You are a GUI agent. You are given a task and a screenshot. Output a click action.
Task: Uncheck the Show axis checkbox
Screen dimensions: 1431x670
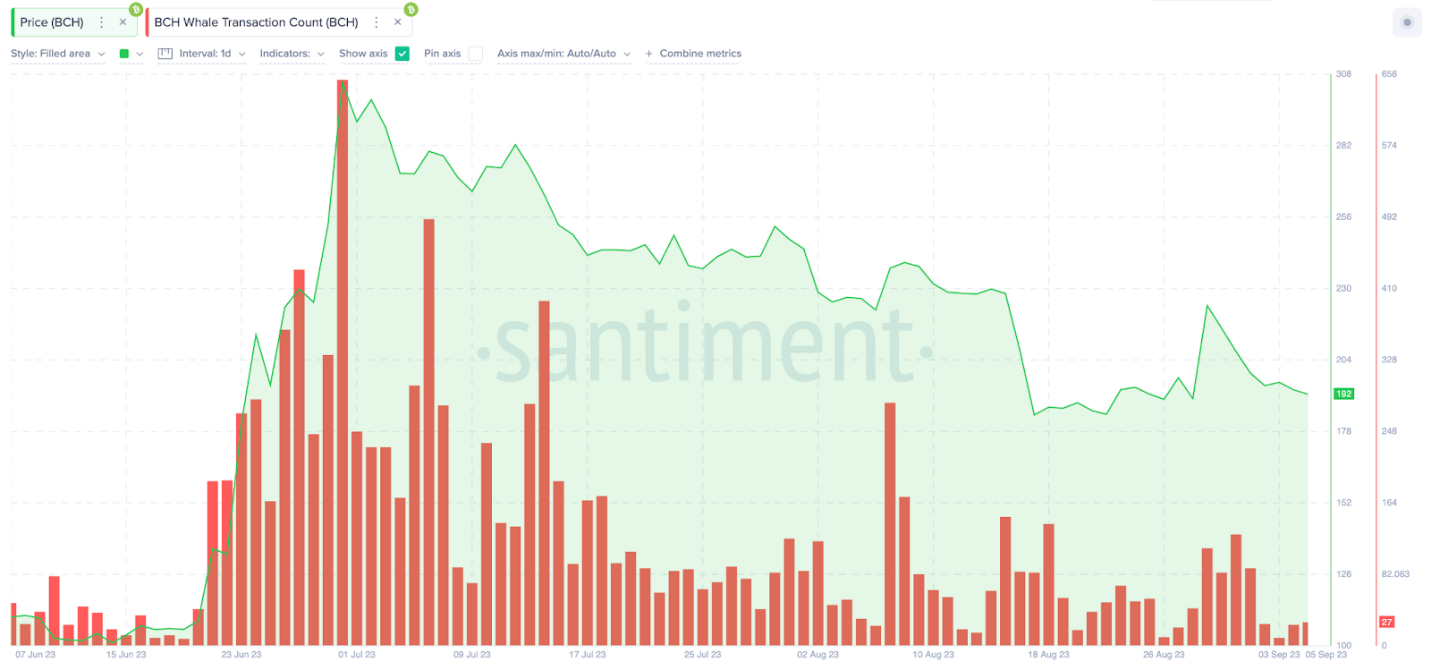click(402, 53)
